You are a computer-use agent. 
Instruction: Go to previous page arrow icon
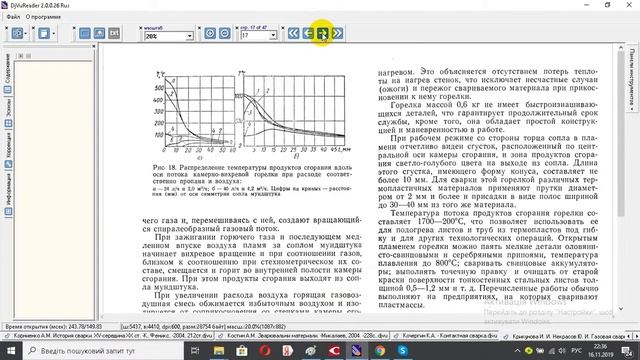click(308, 33)
